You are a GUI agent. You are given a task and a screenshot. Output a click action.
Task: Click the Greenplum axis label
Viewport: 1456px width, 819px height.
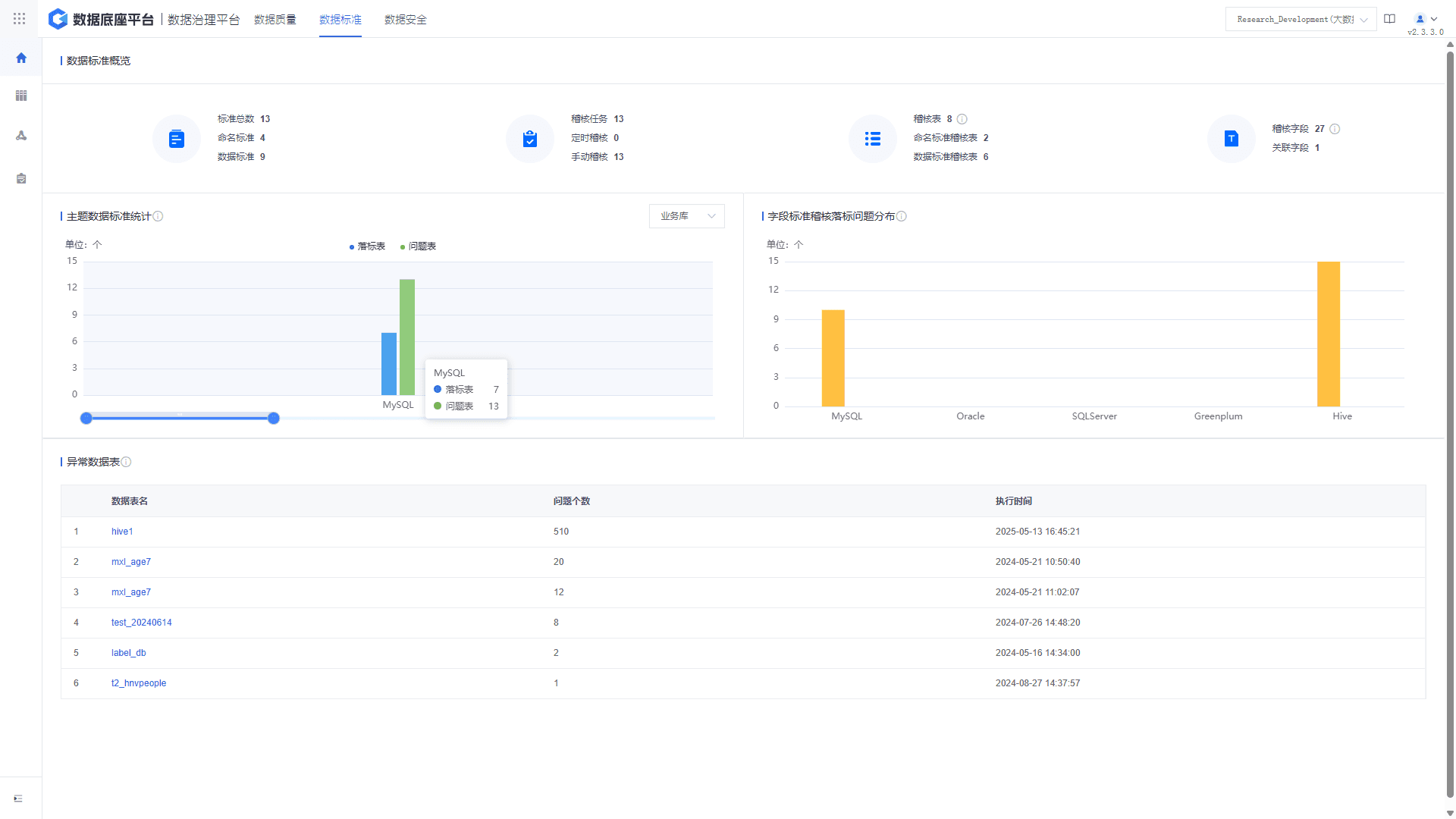[x=1219, y=416]
